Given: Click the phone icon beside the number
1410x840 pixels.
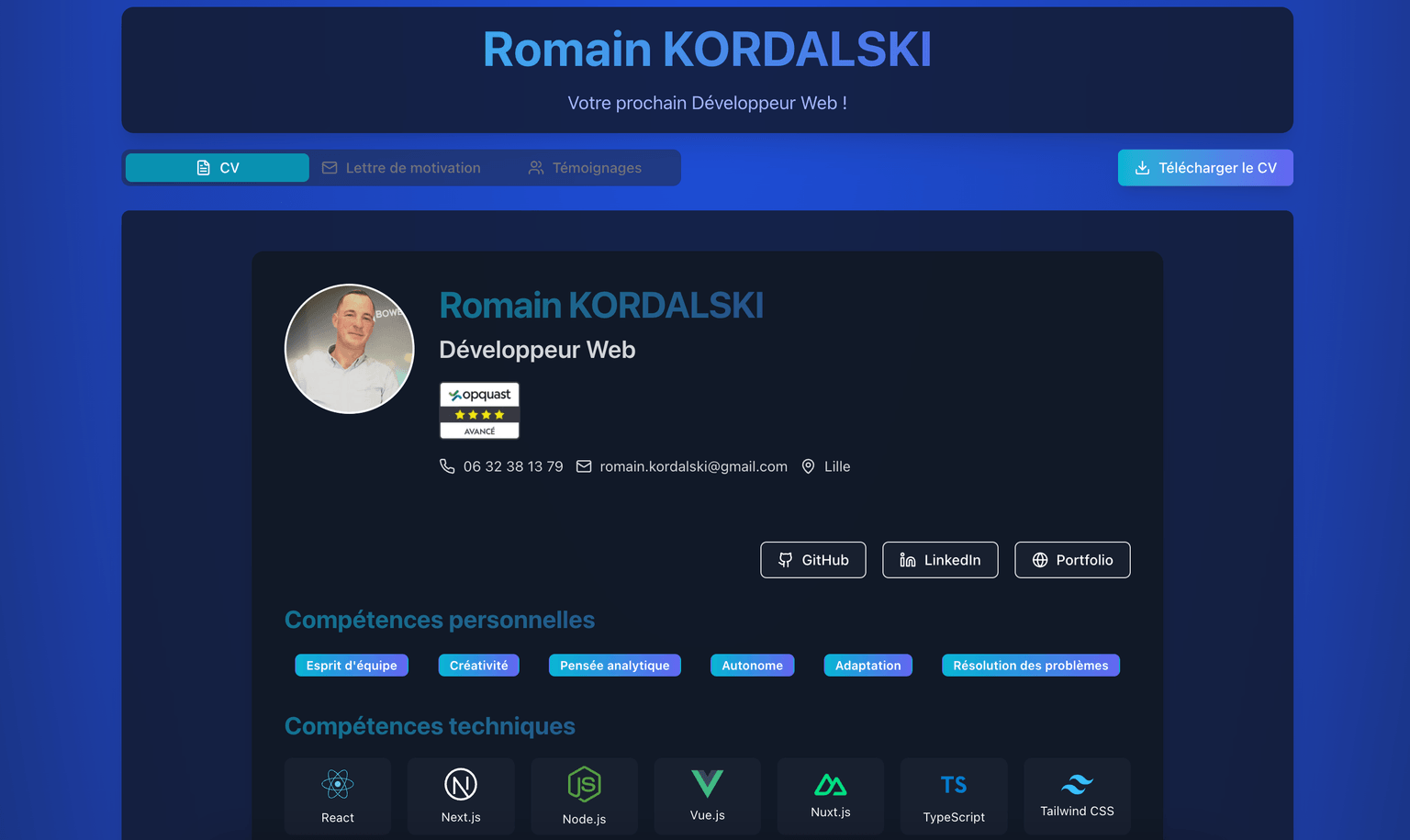Looking at the screenshot, I should pyautogui.click(x=447, y=466).
